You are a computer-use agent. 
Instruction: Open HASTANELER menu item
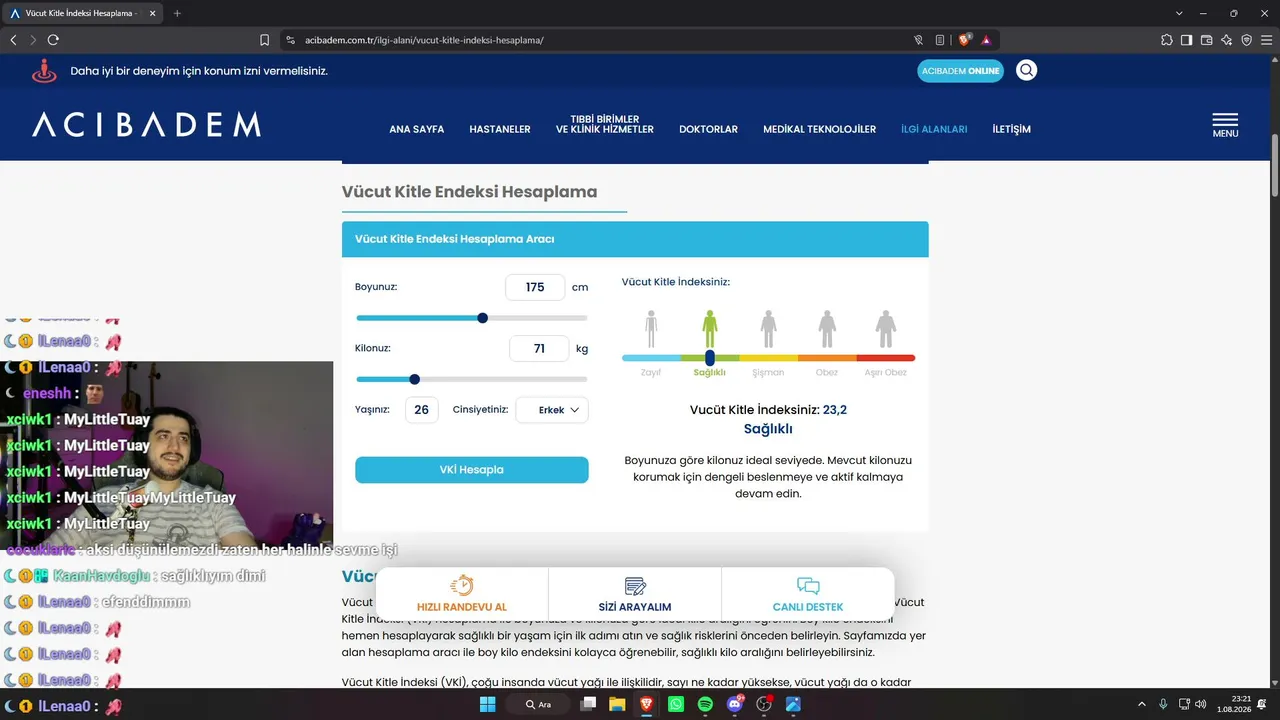tap(500, 129)
